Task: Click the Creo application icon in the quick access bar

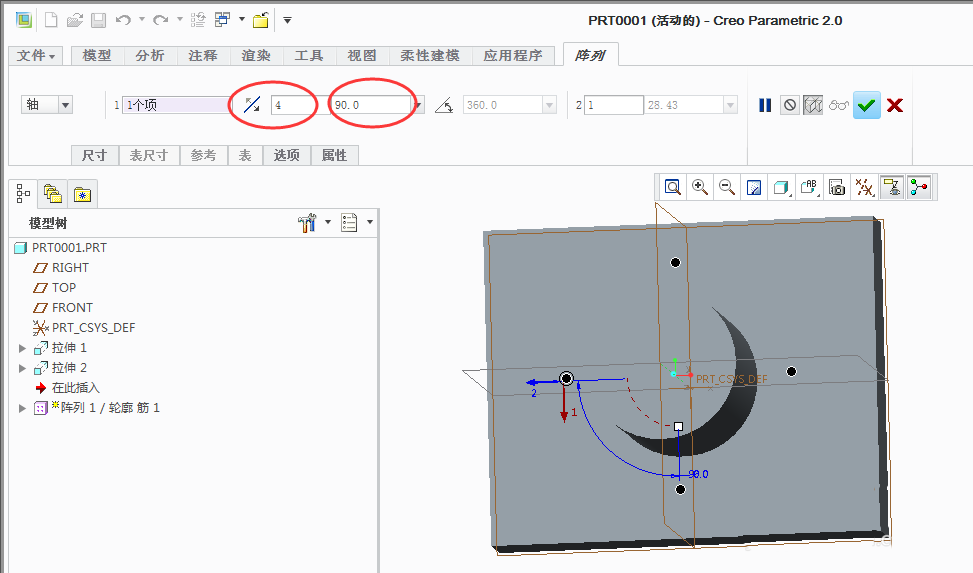Action: pos(24,20)
